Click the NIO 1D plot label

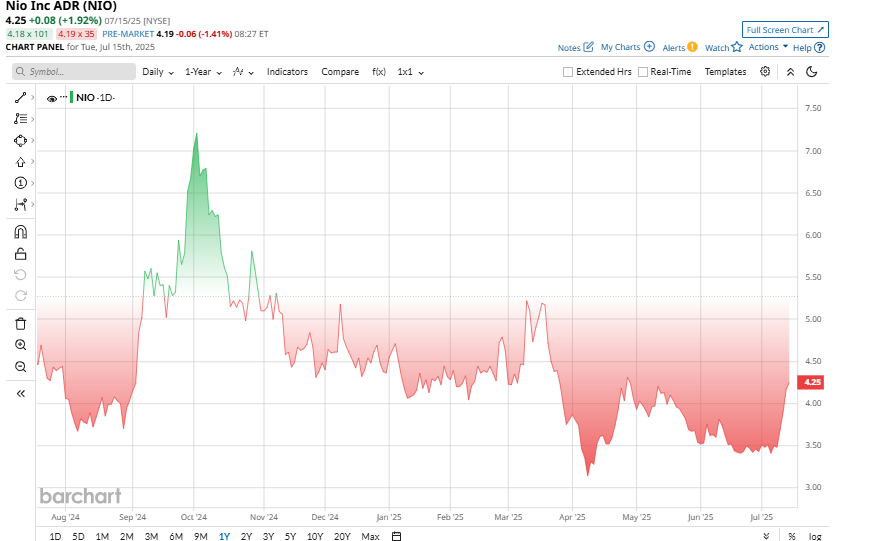(x=95, y=98)
